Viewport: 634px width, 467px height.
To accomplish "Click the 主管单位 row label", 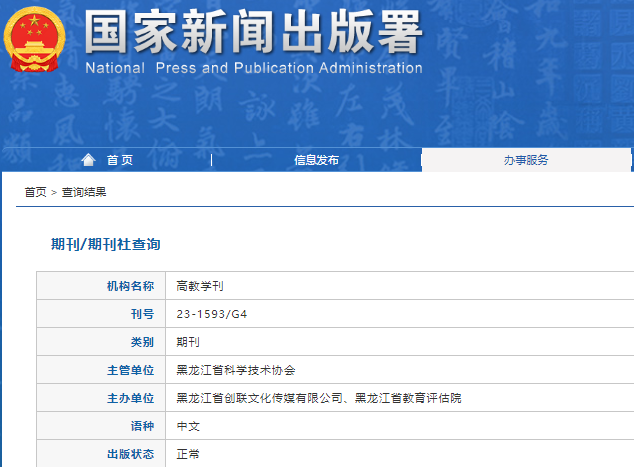I will tap(130, 370).
